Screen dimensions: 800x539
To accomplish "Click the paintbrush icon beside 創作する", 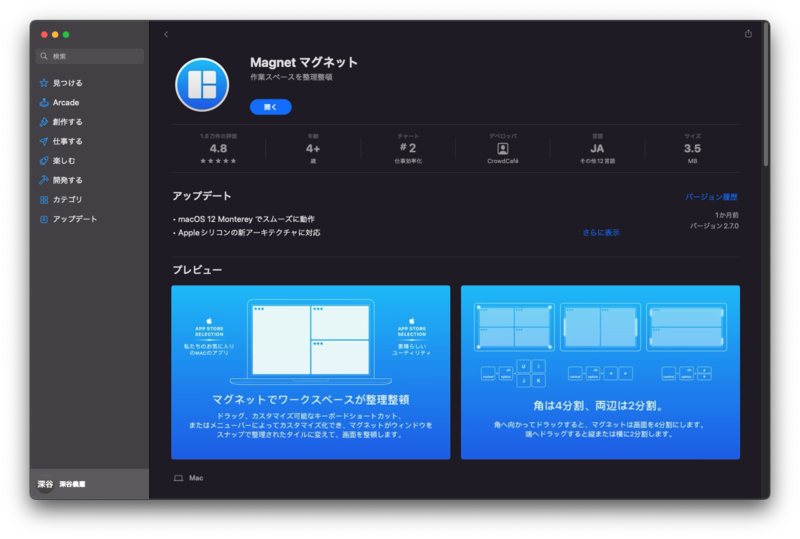I will coord(44,121).
